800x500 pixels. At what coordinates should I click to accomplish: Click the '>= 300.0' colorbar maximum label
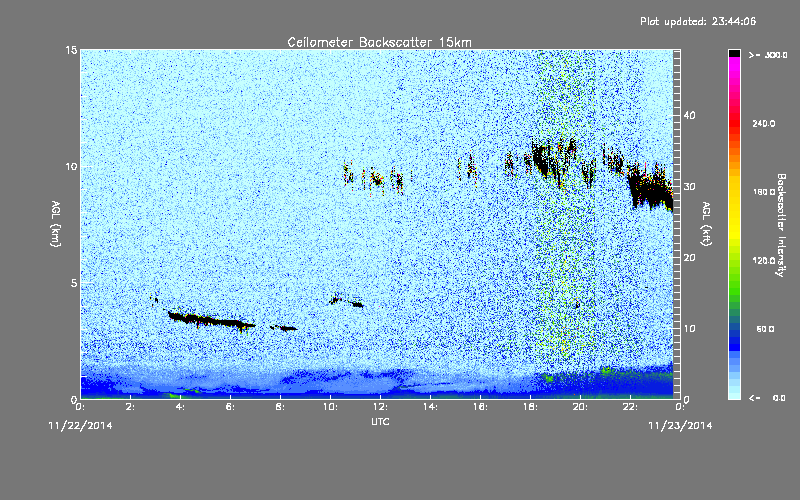[x=768, y=55]
